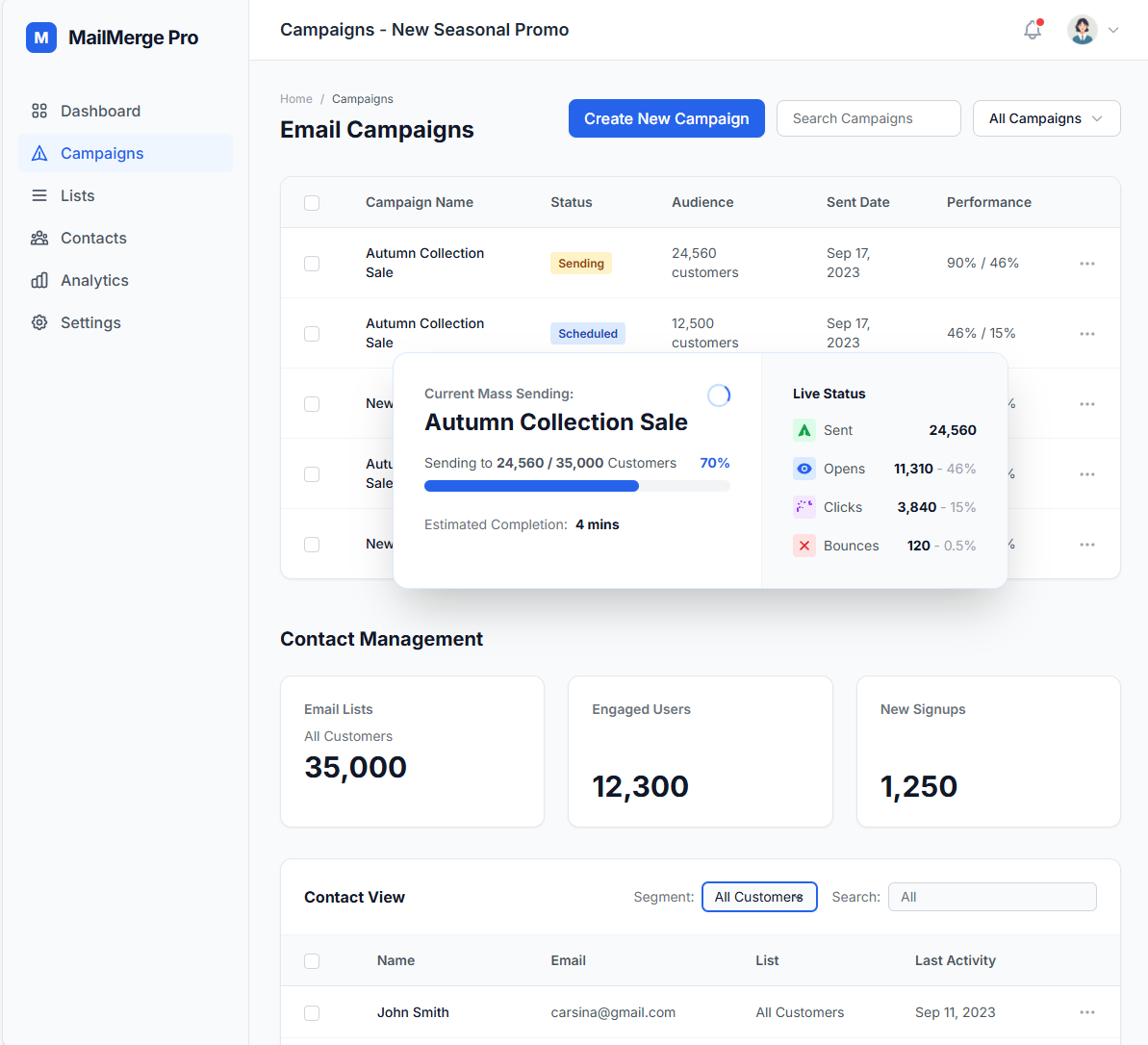Select the Campaigns navigation icon

(39, 153)
